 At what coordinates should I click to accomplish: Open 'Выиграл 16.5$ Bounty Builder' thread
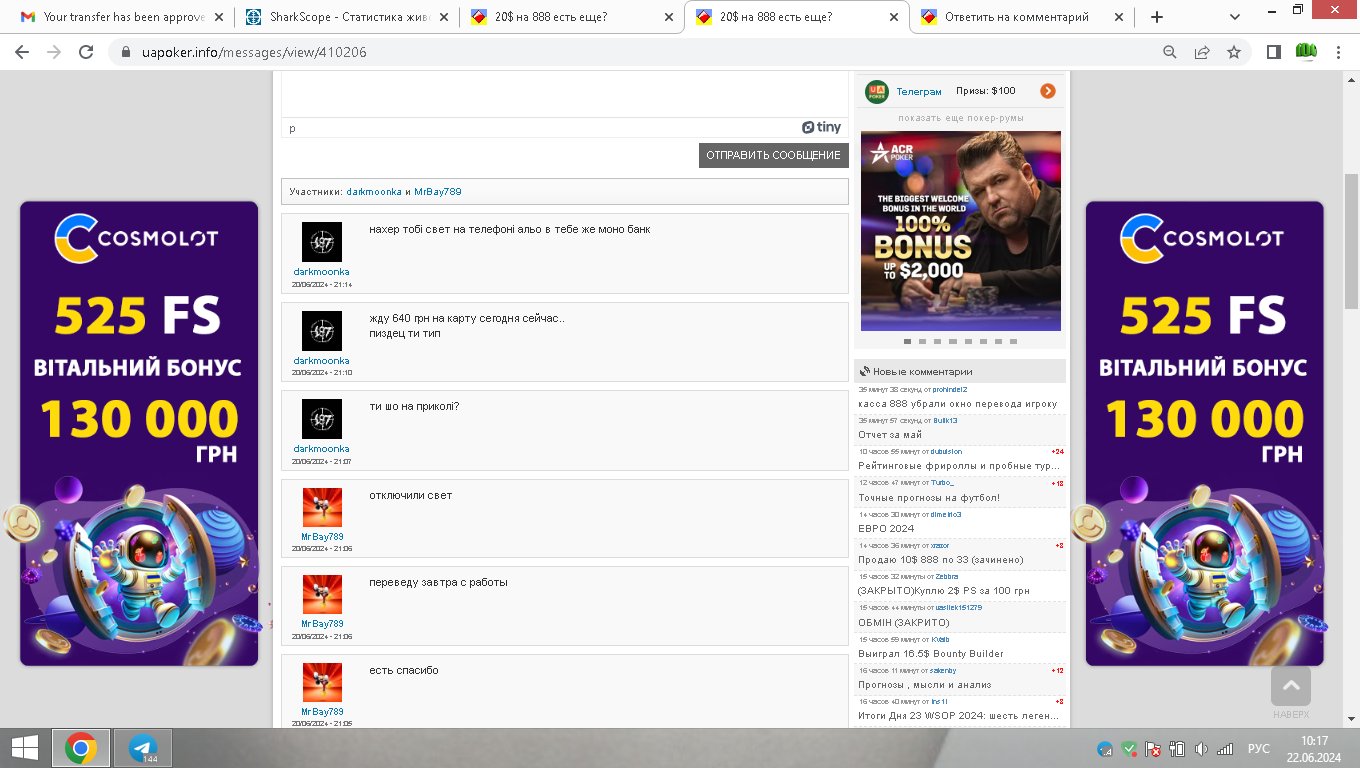point(931,654)
